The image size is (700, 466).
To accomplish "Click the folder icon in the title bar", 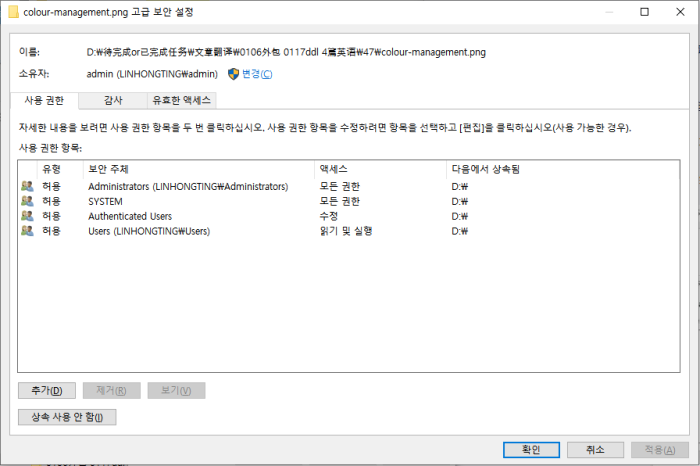I will pyautogui.click(x=13, y=12).
